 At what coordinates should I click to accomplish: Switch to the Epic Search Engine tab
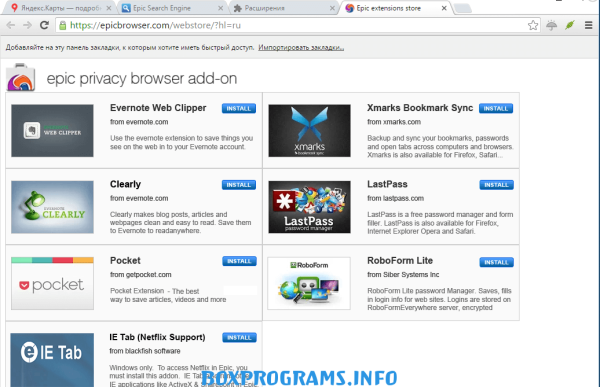point(170,8)
